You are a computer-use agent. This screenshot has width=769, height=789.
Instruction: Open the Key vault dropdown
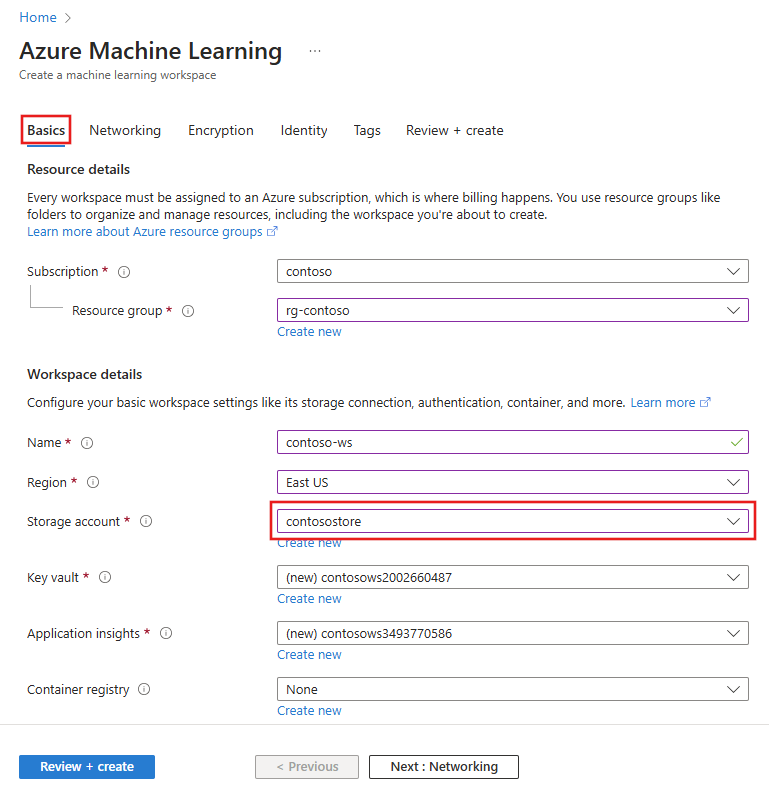point(513,577)
